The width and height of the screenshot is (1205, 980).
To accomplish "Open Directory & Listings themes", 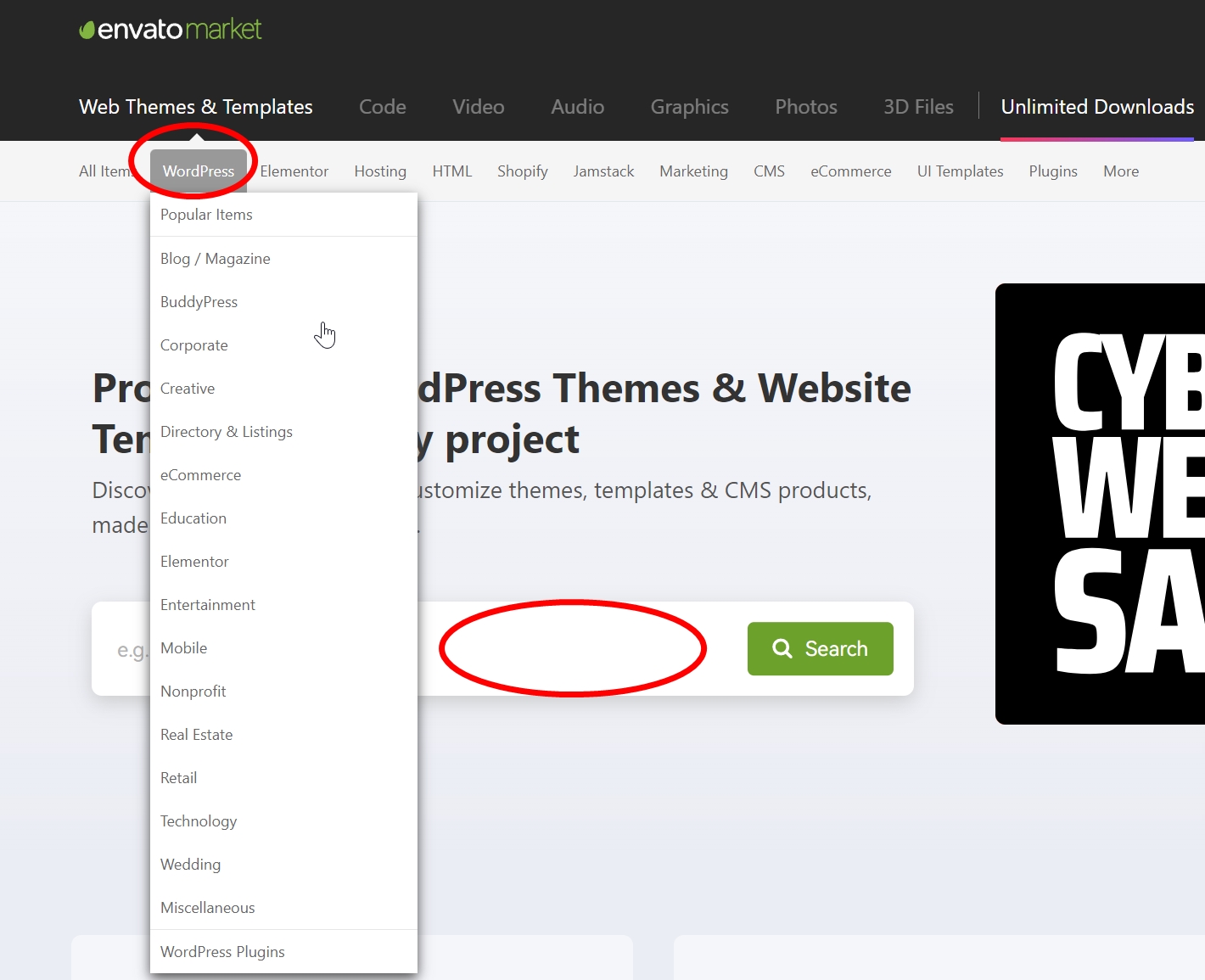I will [283, 432].
